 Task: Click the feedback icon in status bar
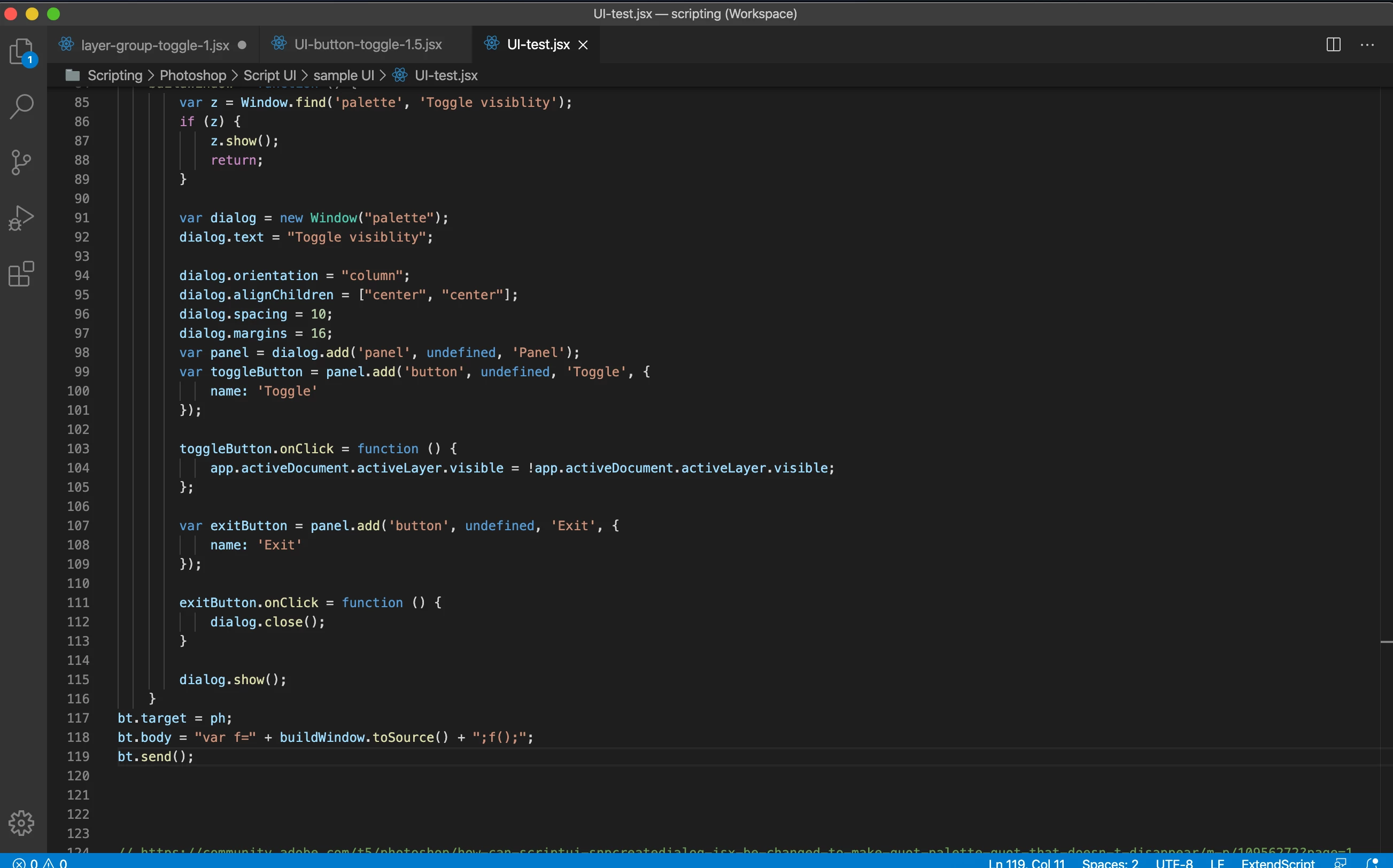pyautogui.click(x=1341, y=863)
